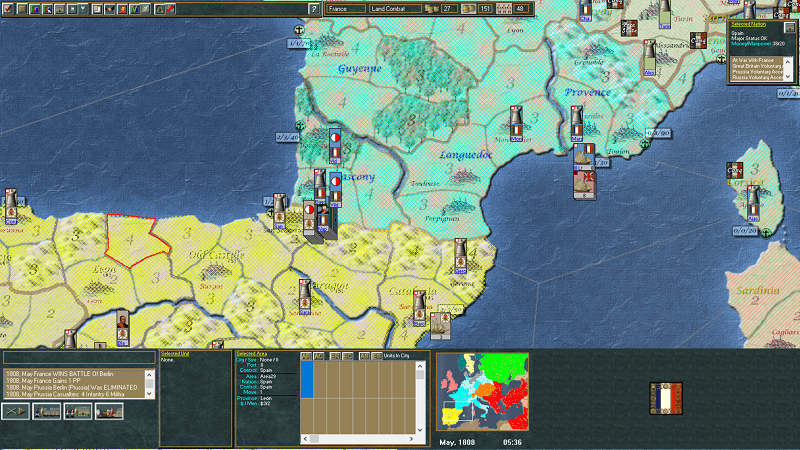Click the French flag emblem

tap(666, 398)
